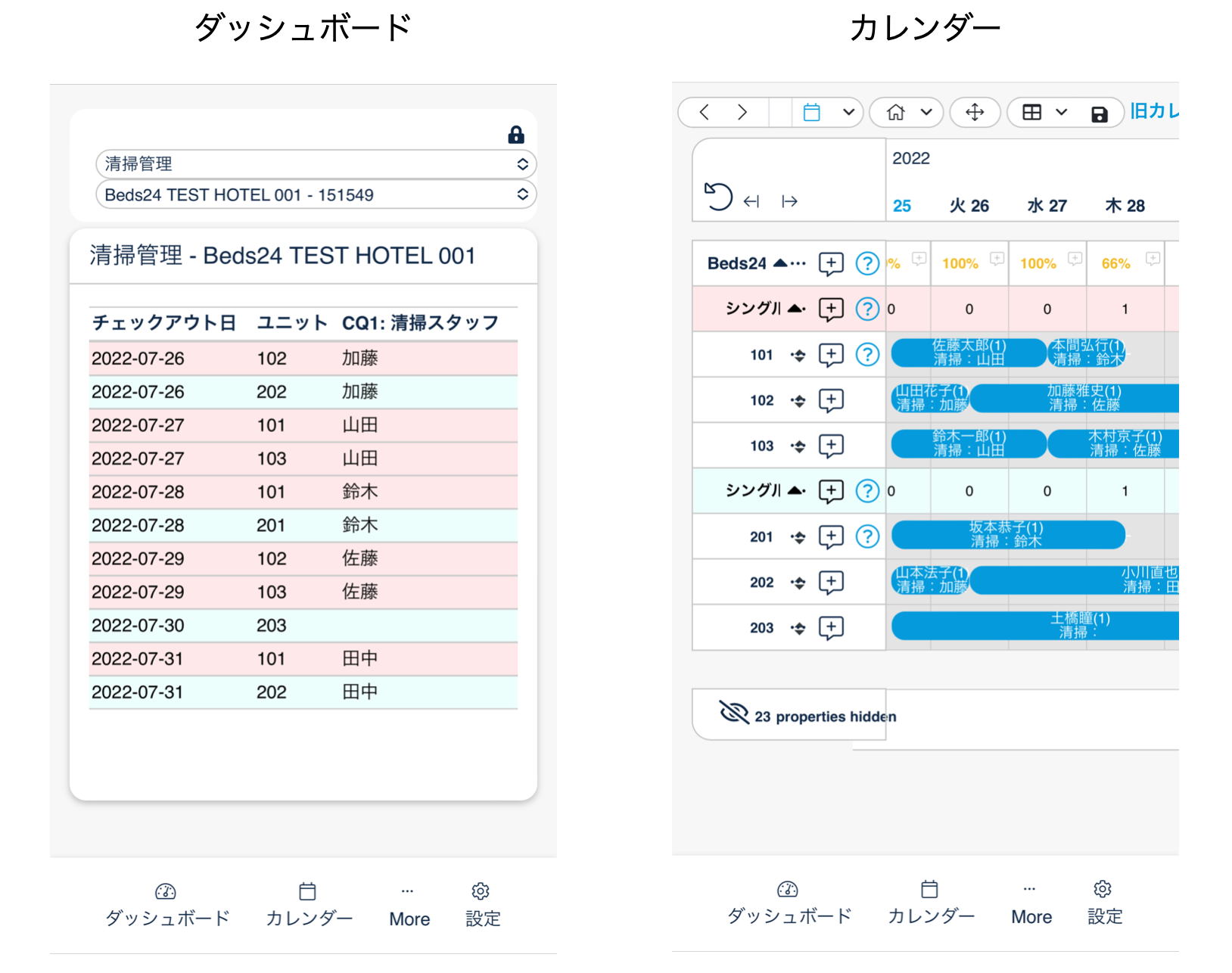Screen dimensions: 1232x973
Task: Click the undo refresh arrow icon
Action: tap(718, 197)
